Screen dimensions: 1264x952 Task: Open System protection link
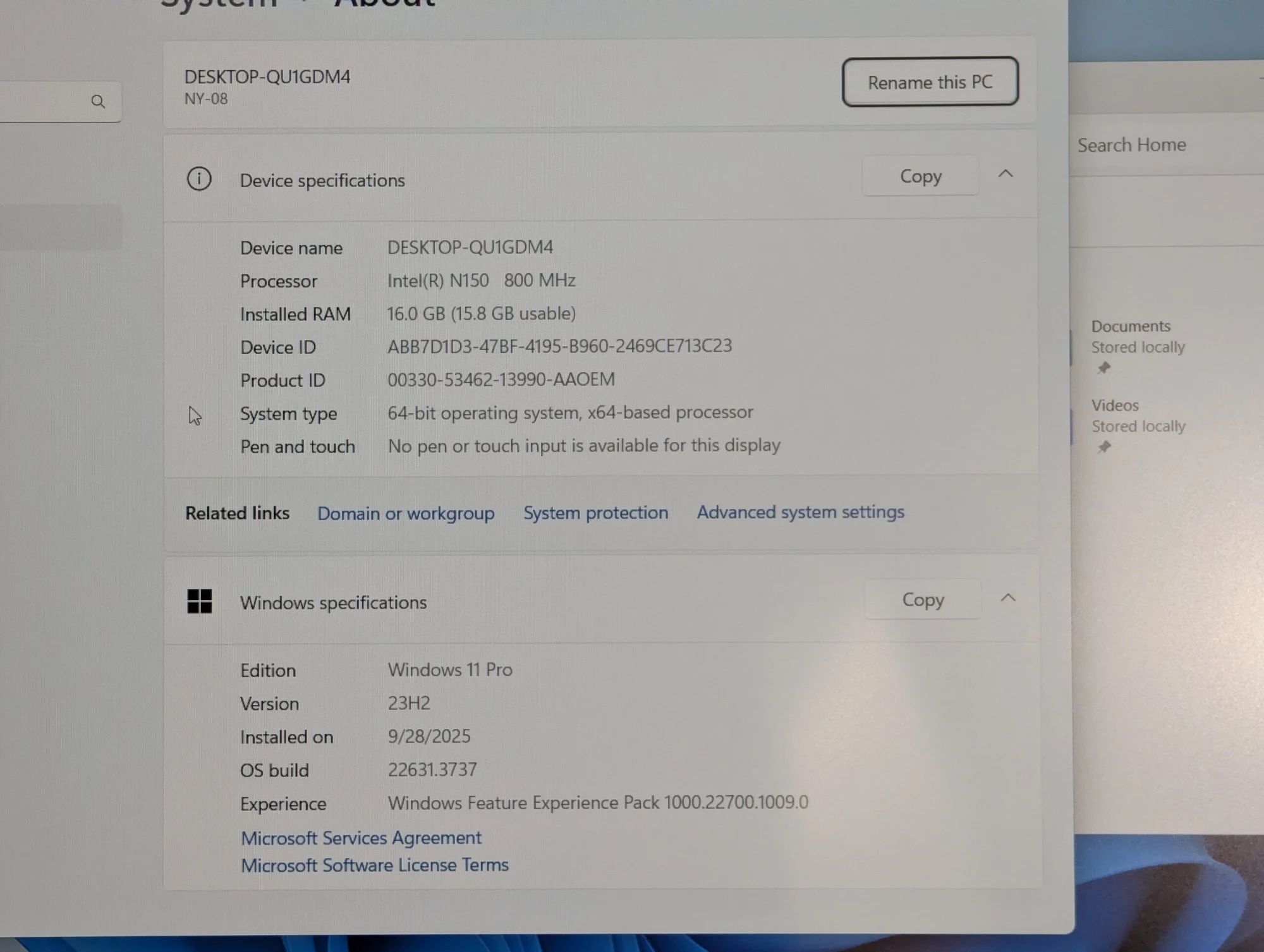pyautogui.click(x=595, y=513)
